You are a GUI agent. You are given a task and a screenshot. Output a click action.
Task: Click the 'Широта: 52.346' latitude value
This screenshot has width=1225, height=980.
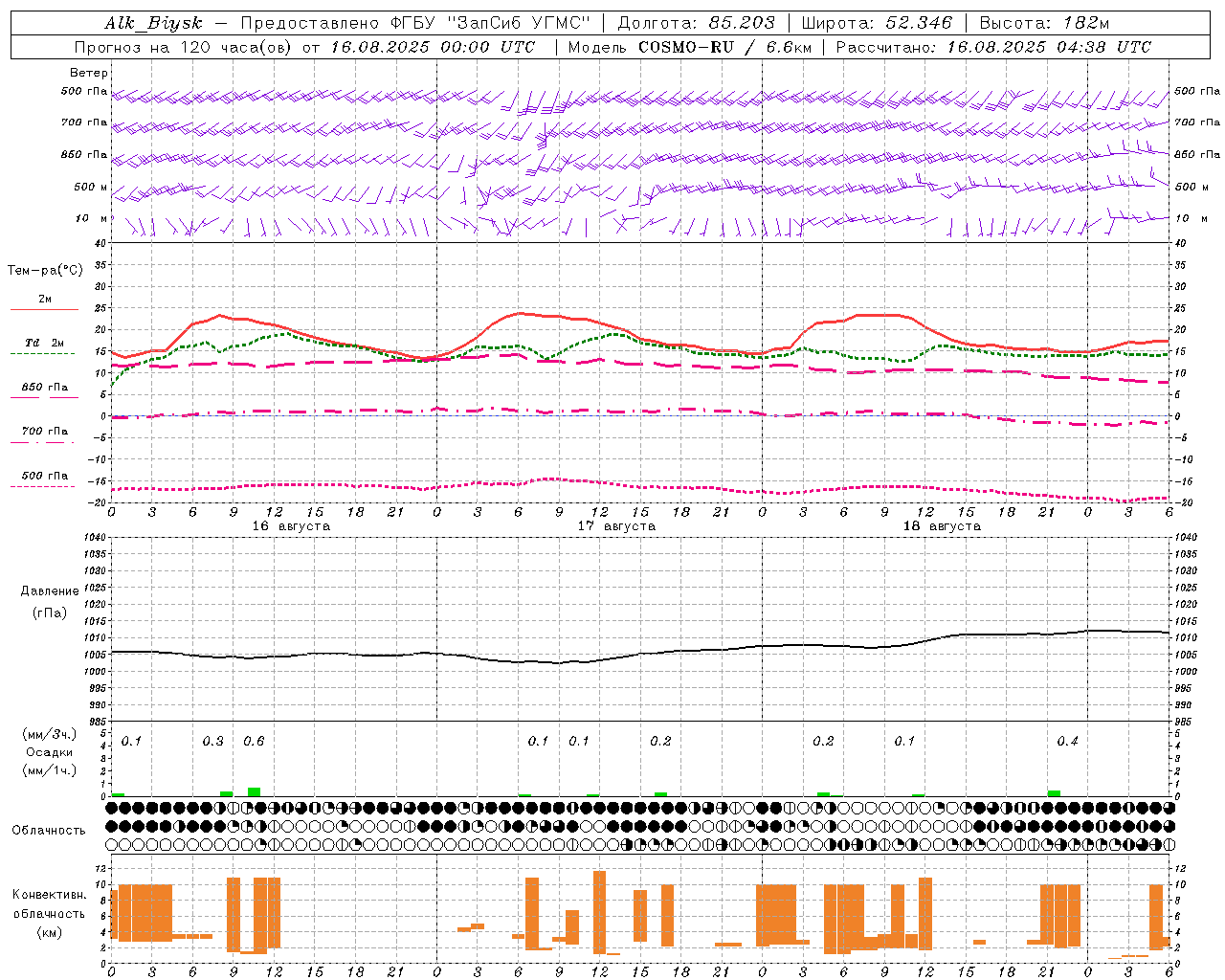coord(877,23)
